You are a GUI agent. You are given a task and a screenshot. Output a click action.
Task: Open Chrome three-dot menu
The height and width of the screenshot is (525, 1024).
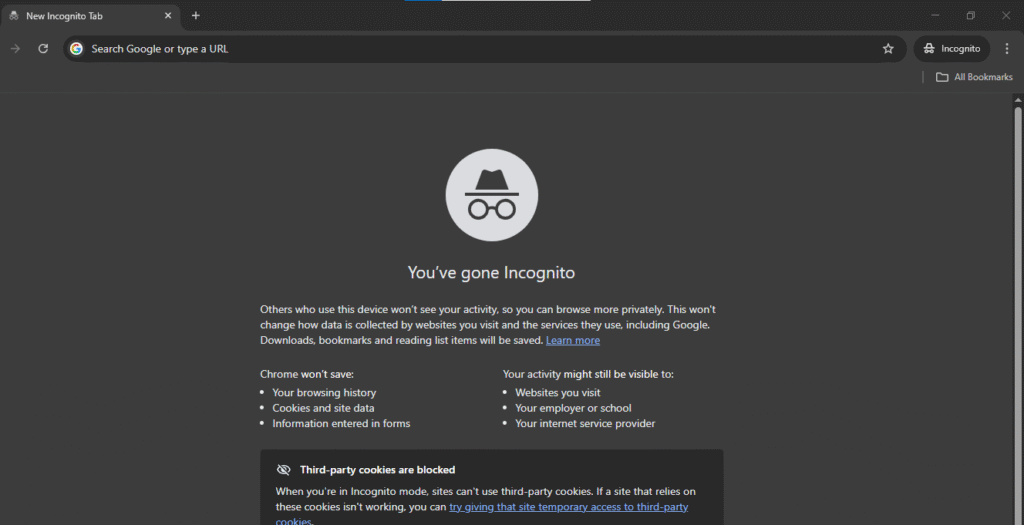coord(1006,49)
